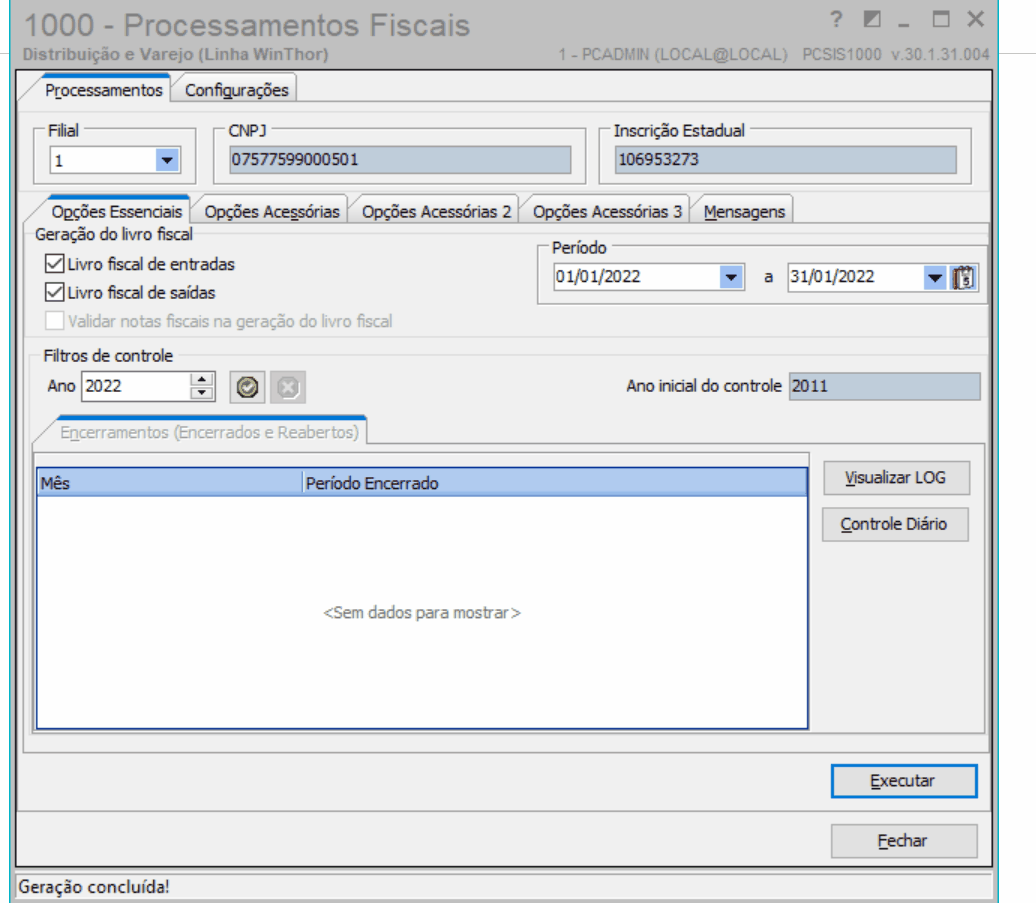
Task: Click the Controle Diário button
Action: [895, 524]
